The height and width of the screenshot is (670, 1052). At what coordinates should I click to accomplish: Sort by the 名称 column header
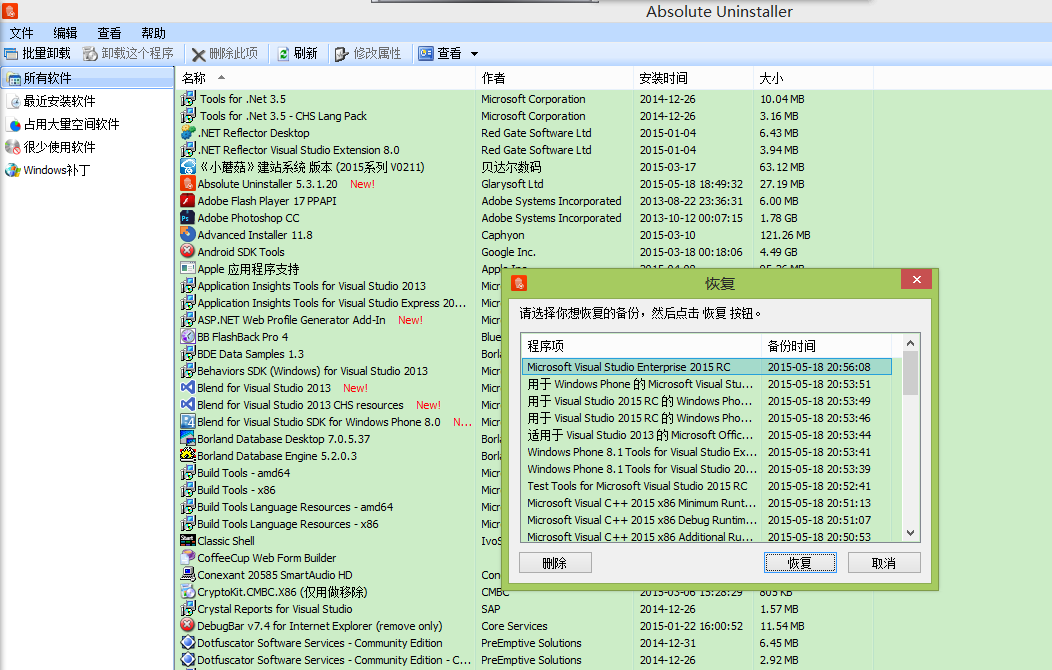coord(326,78)
